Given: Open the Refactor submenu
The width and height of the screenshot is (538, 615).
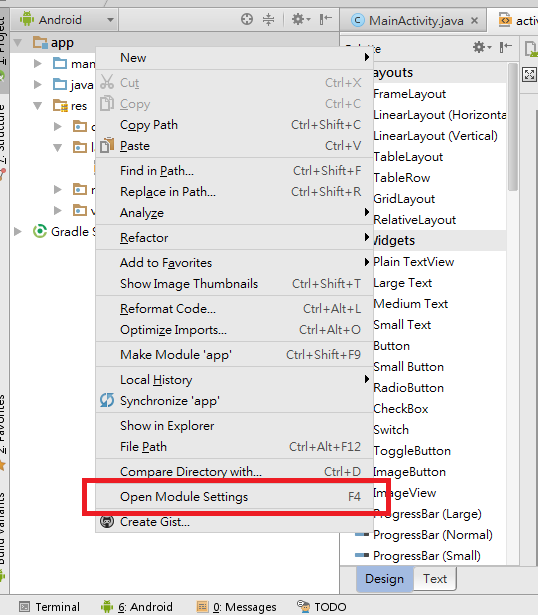Looking at the screenshot, I should 234,238.
